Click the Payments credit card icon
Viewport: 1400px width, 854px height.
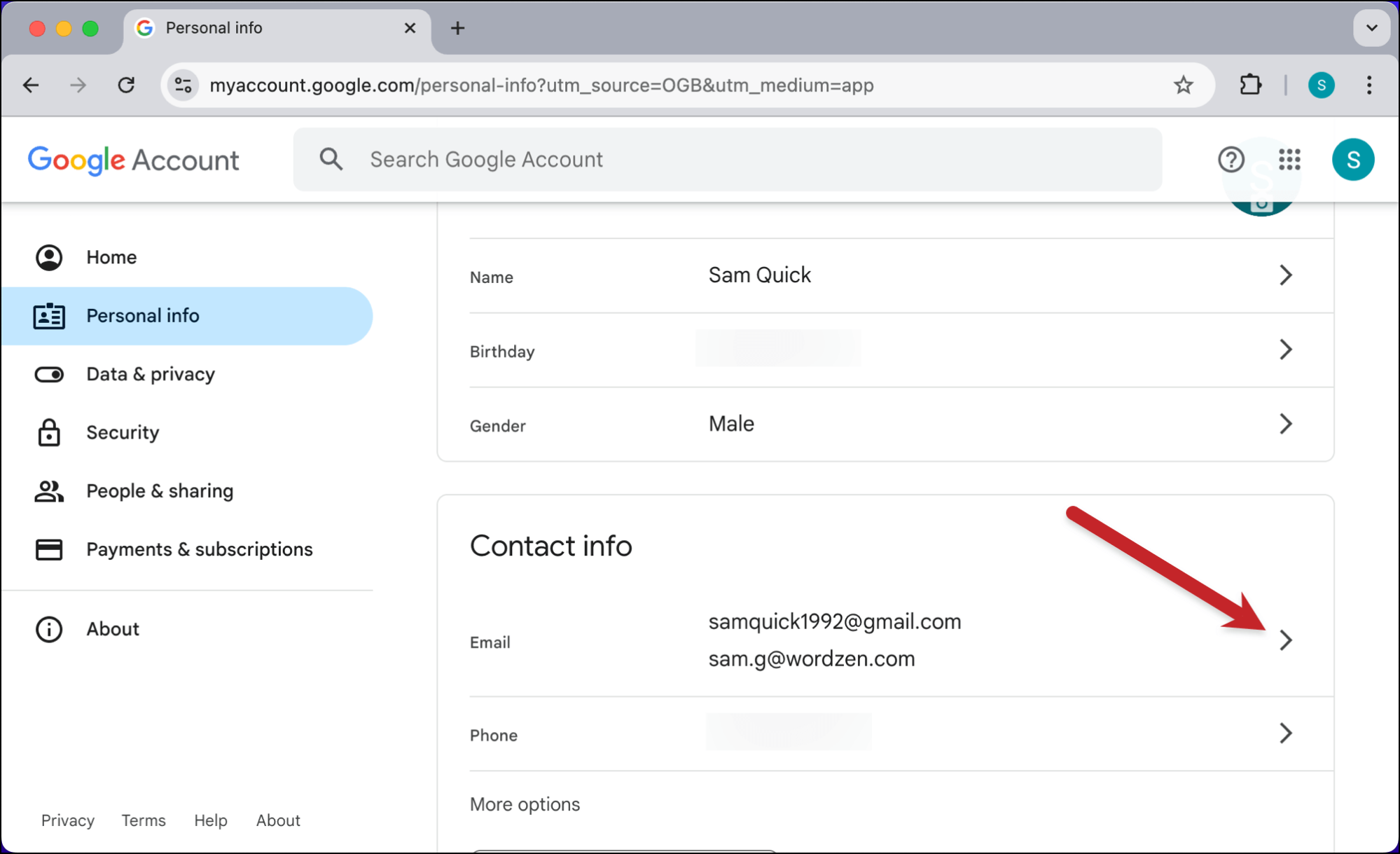pyautogui.click(x=49, y=549)
